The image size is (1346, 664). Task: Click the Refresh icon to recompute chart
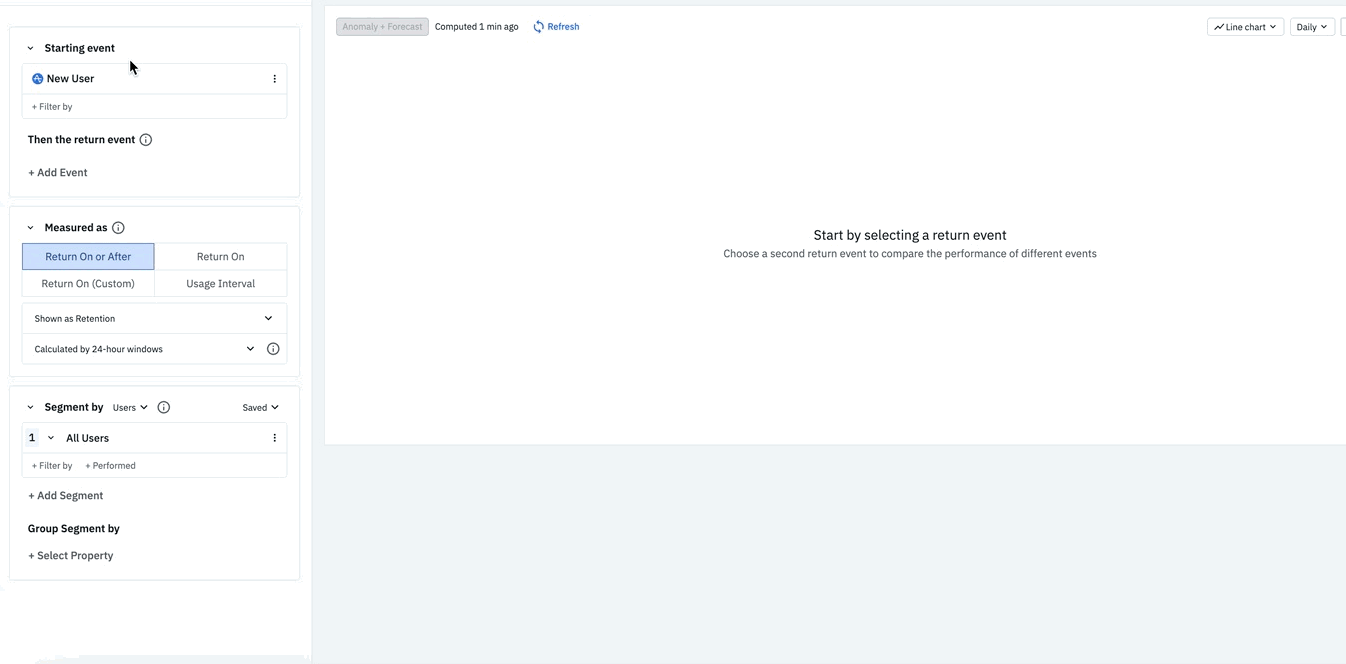coord(539,26)
